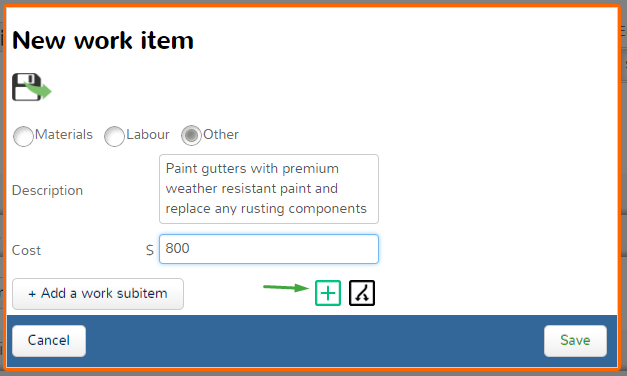The height and width of the screenshot is (376, 627).
Task: Select the Materials radio button
Action: click(x=23, y=136)
